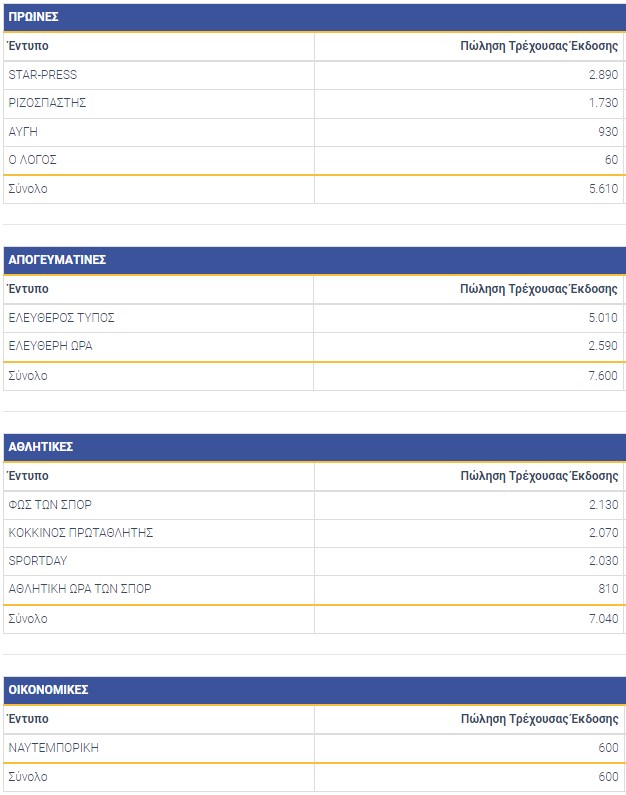Click the ΑΥΓΗ newspaper entry
The width and height of the screenshot is (626, 795).
[23, 131]
